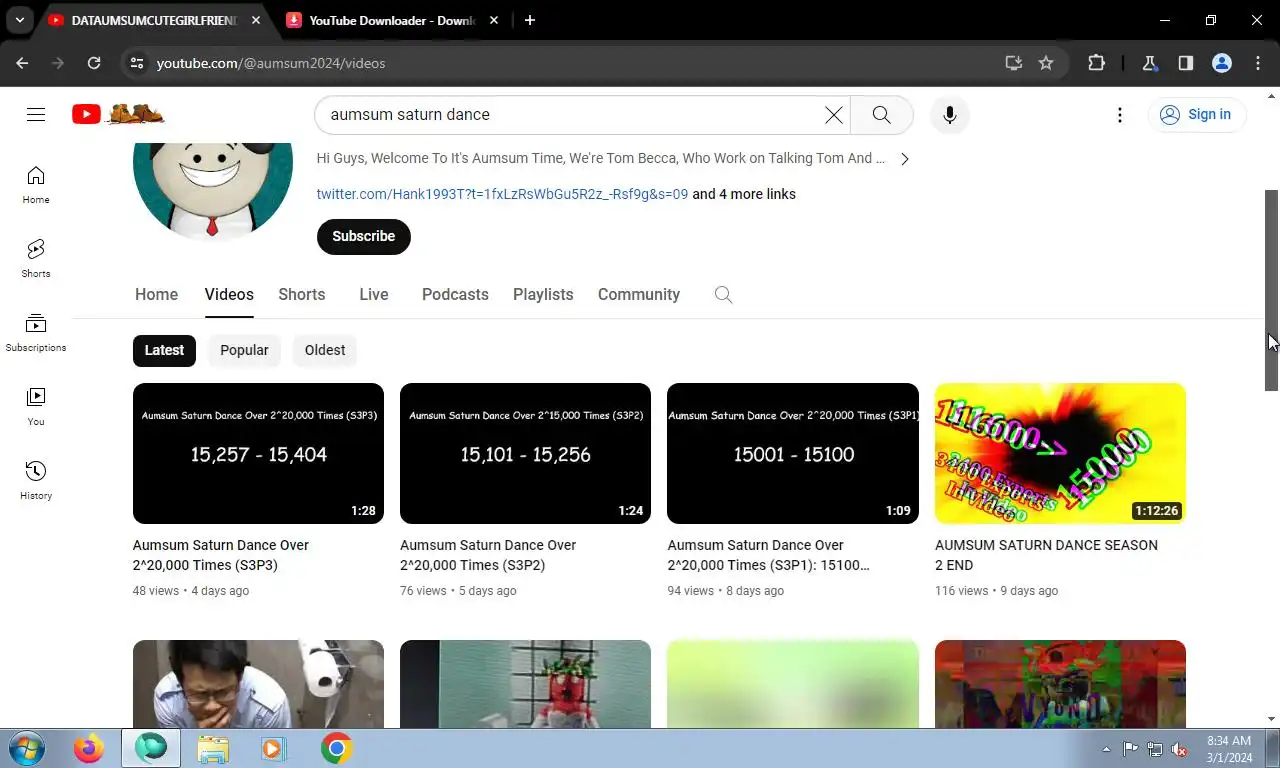The width and height of the screenshot is (1280, 768).
Task: Play thumbnail showing 15,257 - 15,404
Action: [258, 453]
